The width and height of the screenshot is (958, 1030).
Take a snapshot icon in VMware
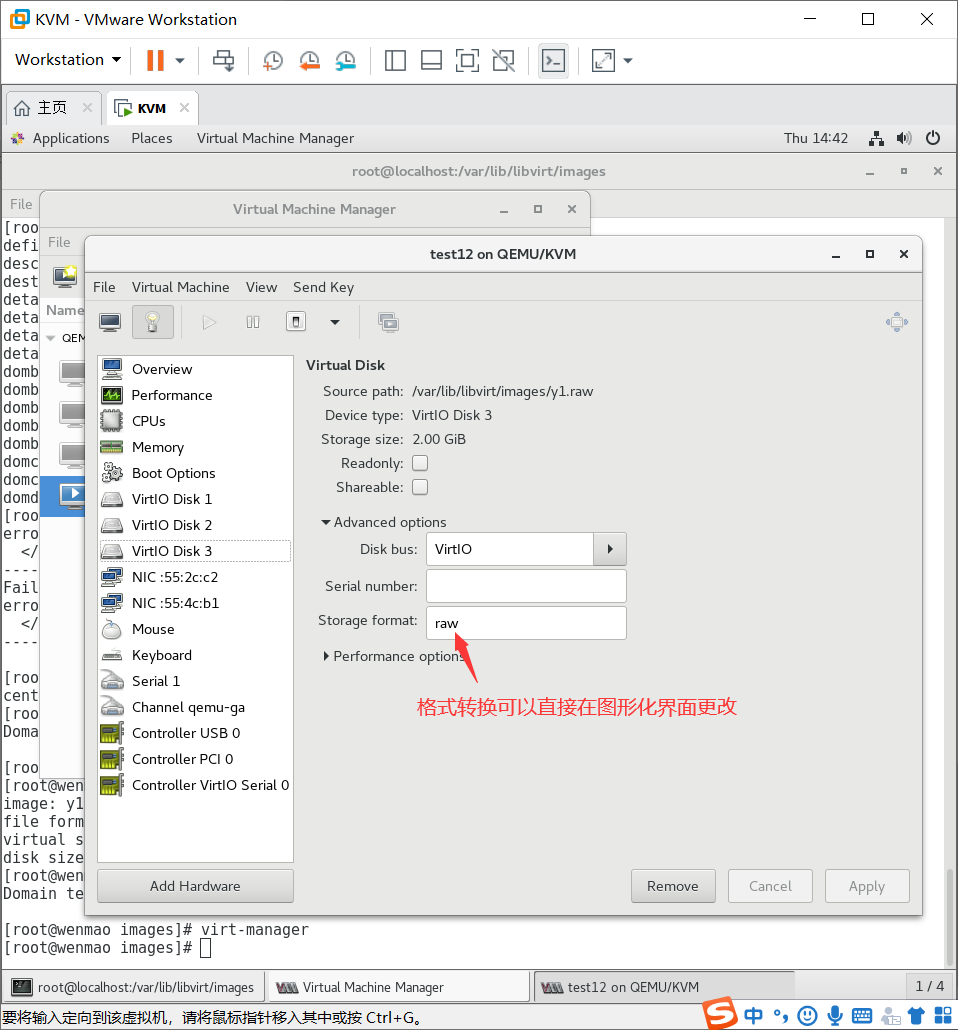coord(272,60)
